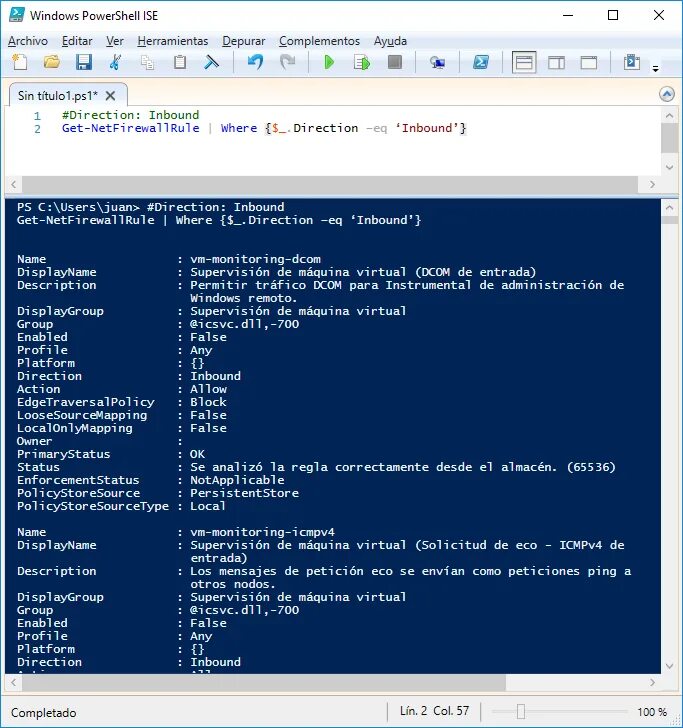The image size is (683, 728).
Task: Start PowerShell.exe console icon
Action: [481, 62]
